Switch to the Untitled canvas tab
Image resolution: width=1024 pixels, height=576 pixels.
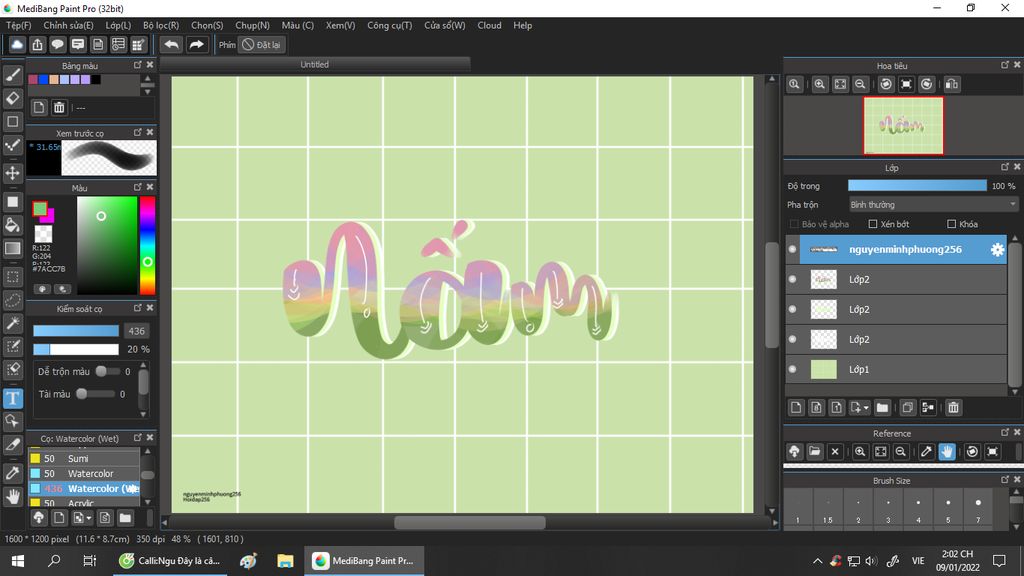(x=315, y=65)
